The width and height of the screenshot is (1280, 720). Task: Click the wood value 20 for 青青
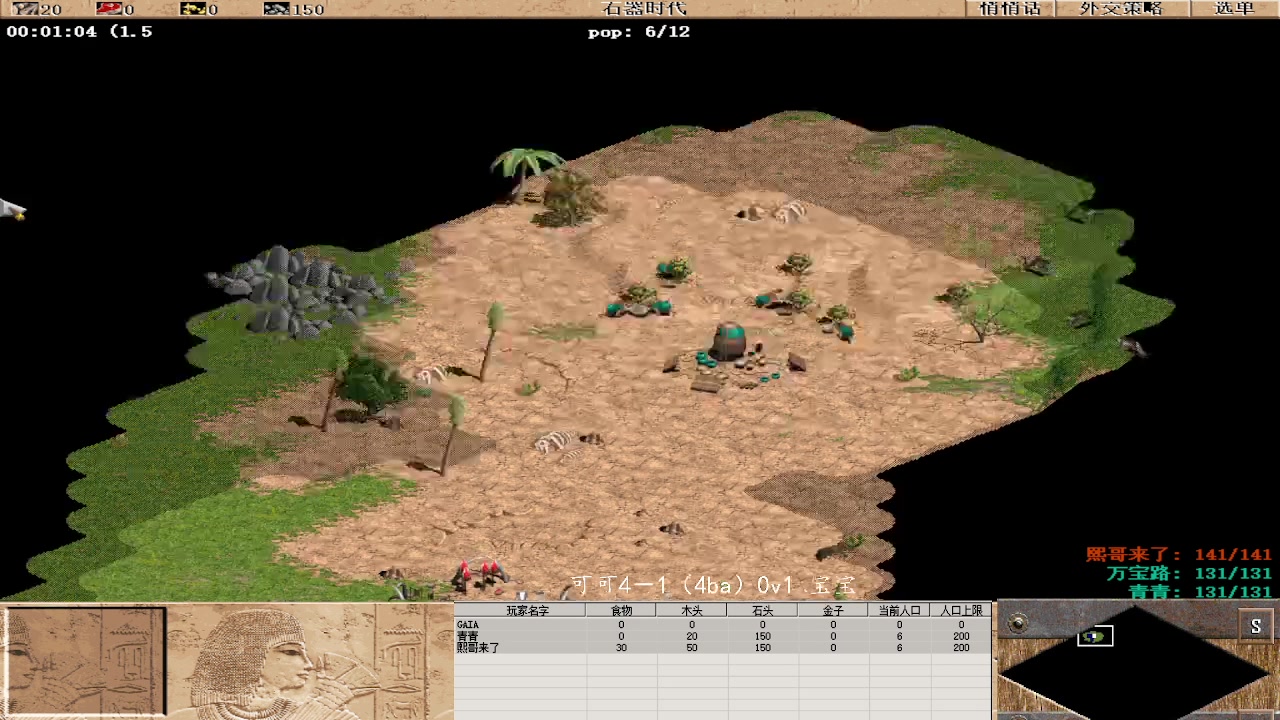(x=692, y=636)
